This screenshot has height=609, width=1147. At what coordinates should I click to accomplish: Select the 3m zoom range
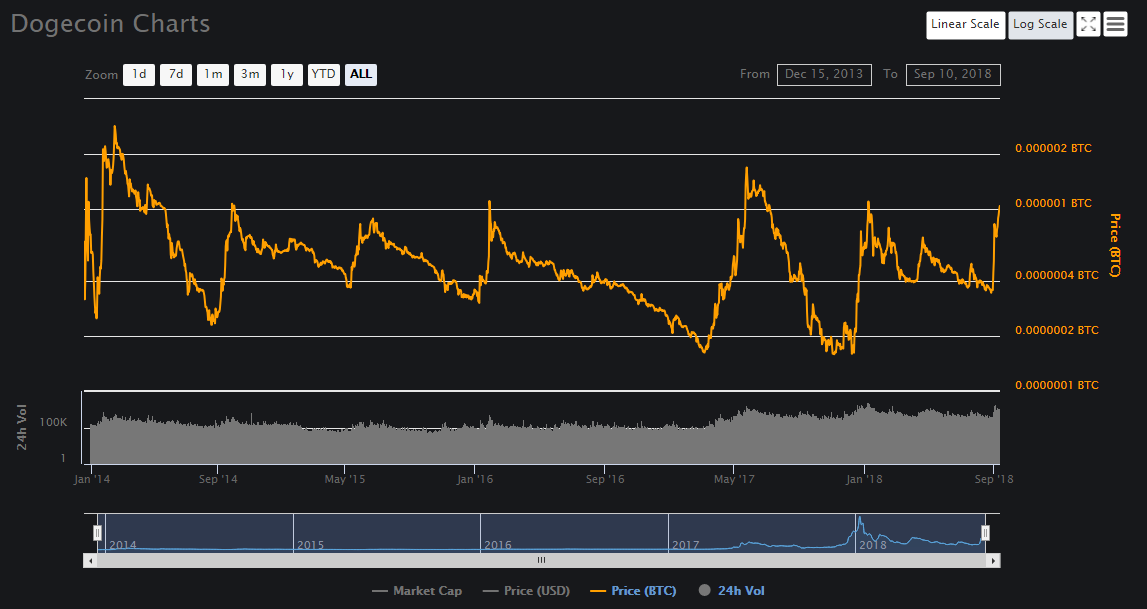click(x=250, y=75)
